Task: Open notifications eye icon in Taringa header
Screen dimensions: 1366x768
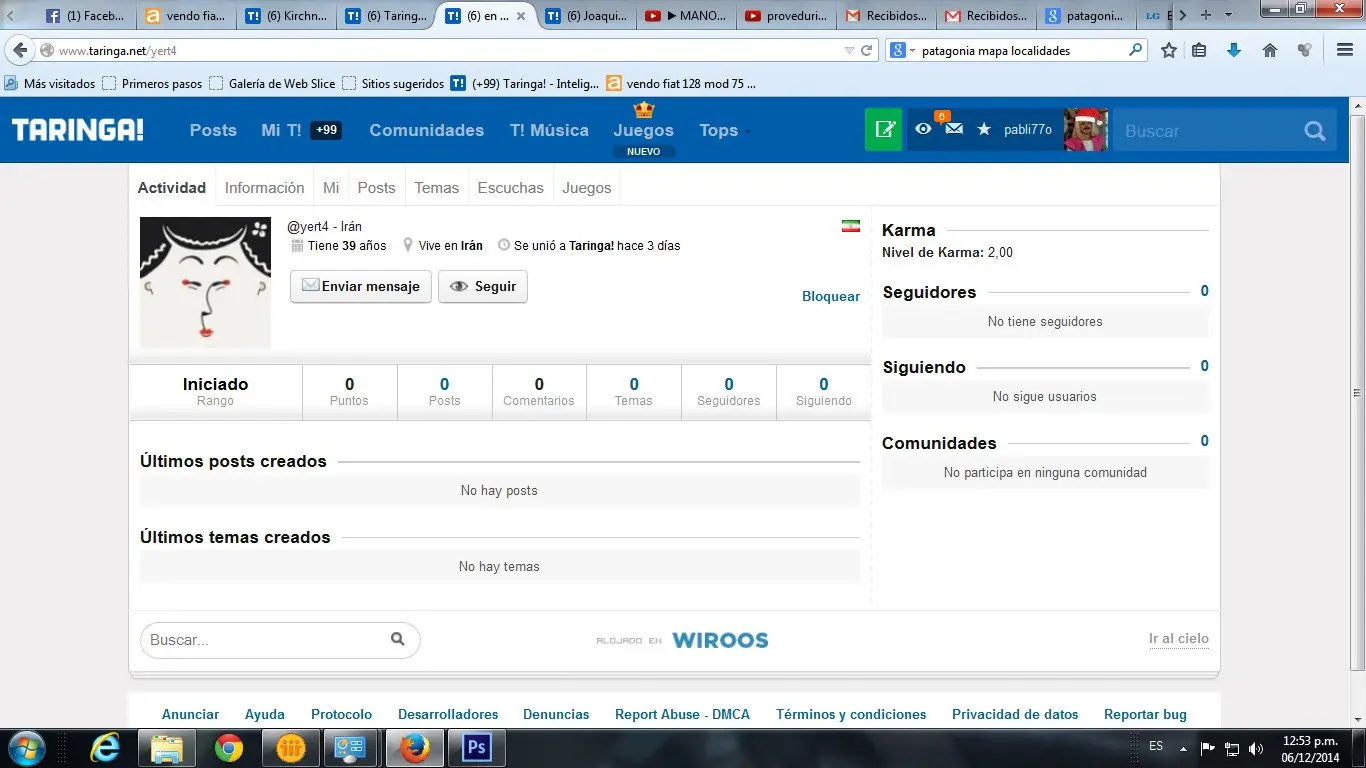Action: pyautogui.click(x=923, y=129)
